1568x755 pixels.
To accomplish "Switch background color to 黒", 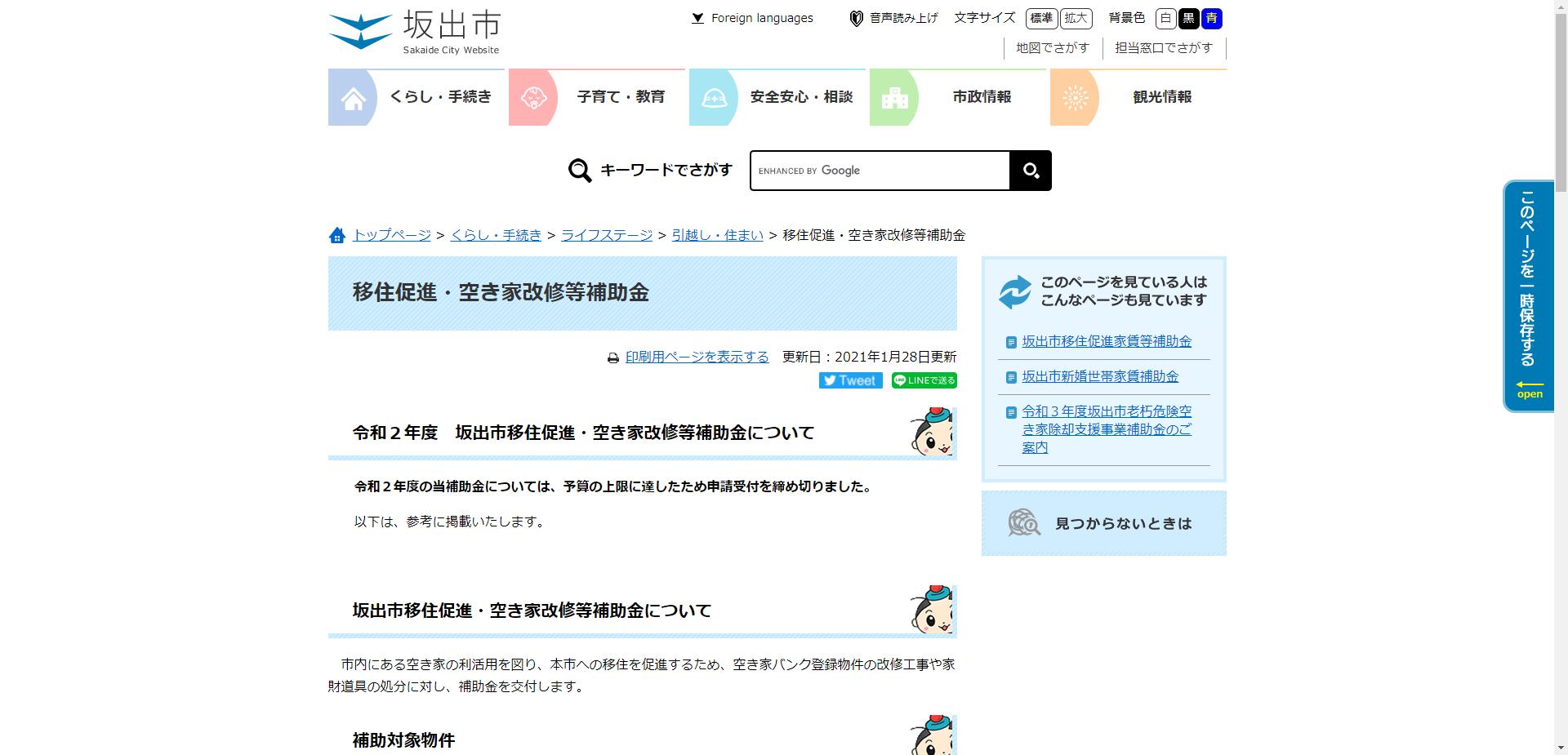I will tap(1189, 18).
